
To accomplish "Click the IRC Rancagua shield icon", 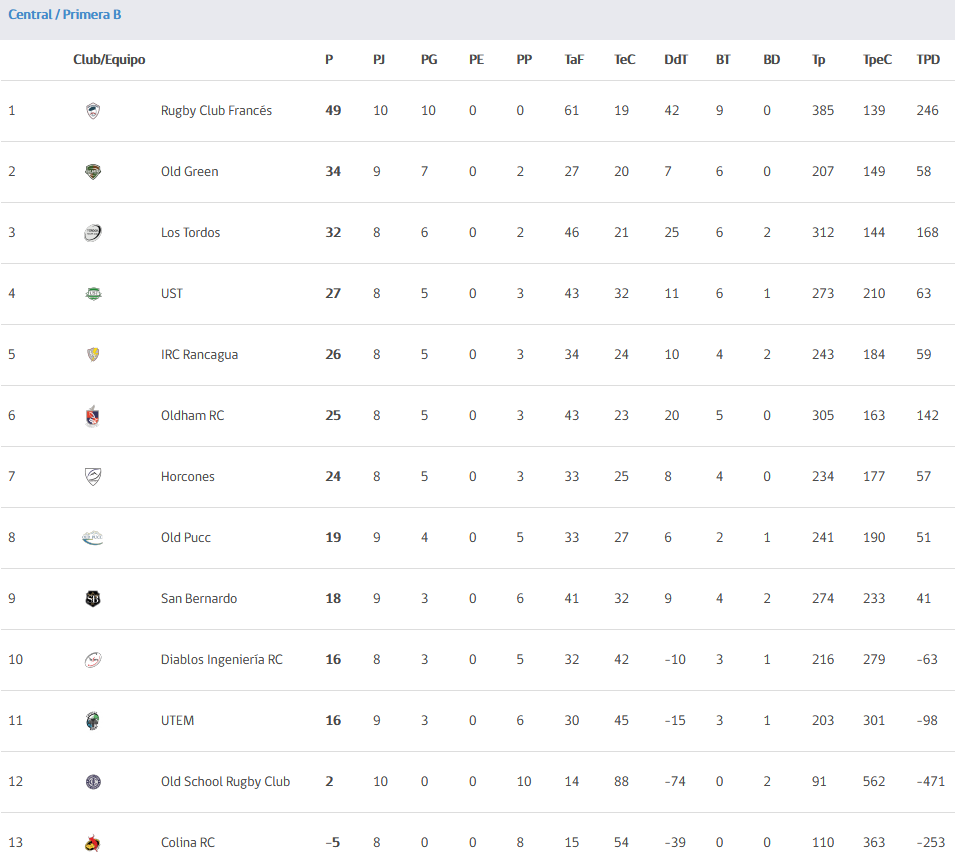I will click(93, 355).
